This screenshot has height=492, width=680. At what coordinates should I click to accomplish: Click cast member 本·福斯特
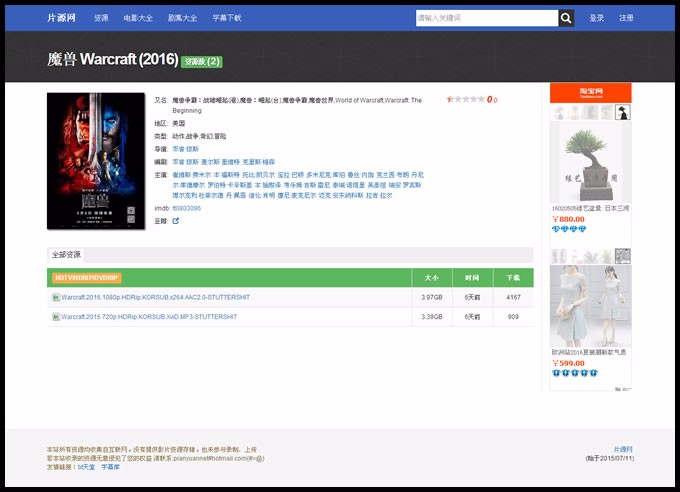tap(226, 175)
